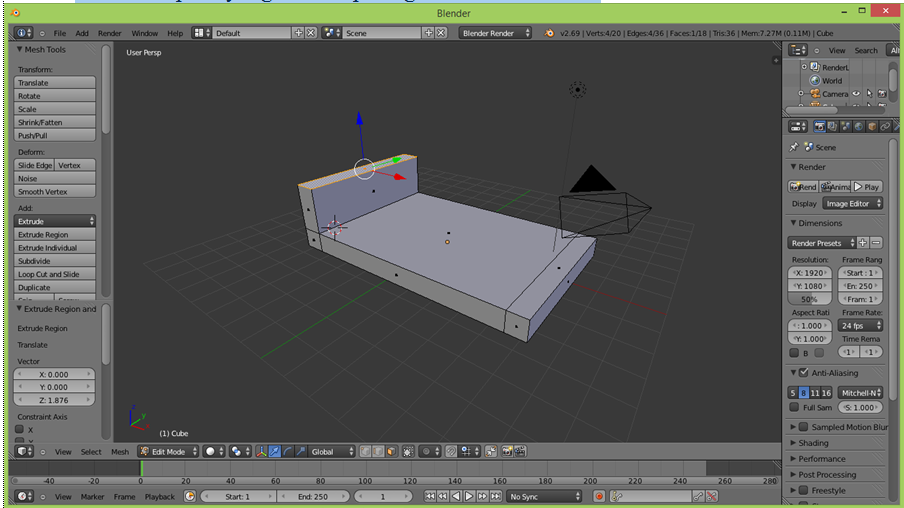Open the viewport shading sphere selector
Image resolution: width=904 pixels, height=508 pixels.
point(214,452)
